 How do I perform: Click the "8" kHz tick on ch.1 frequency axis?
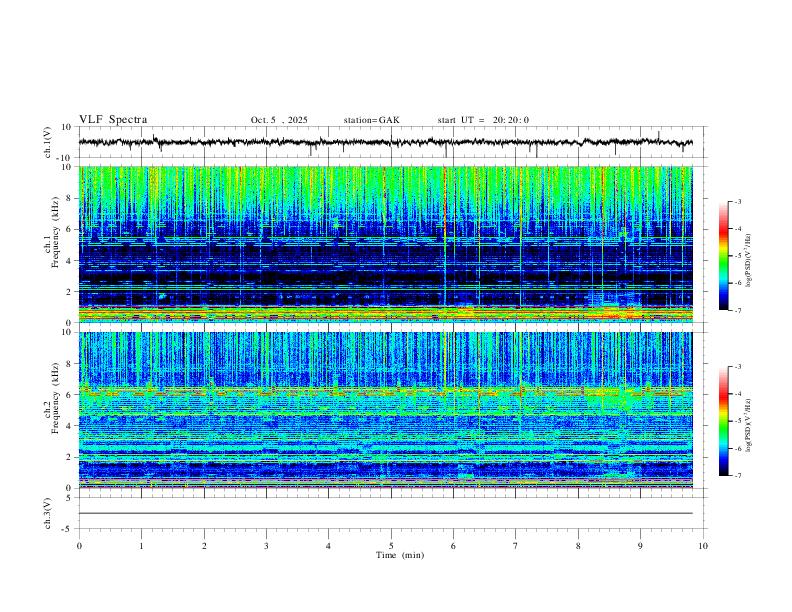[70, 198]
